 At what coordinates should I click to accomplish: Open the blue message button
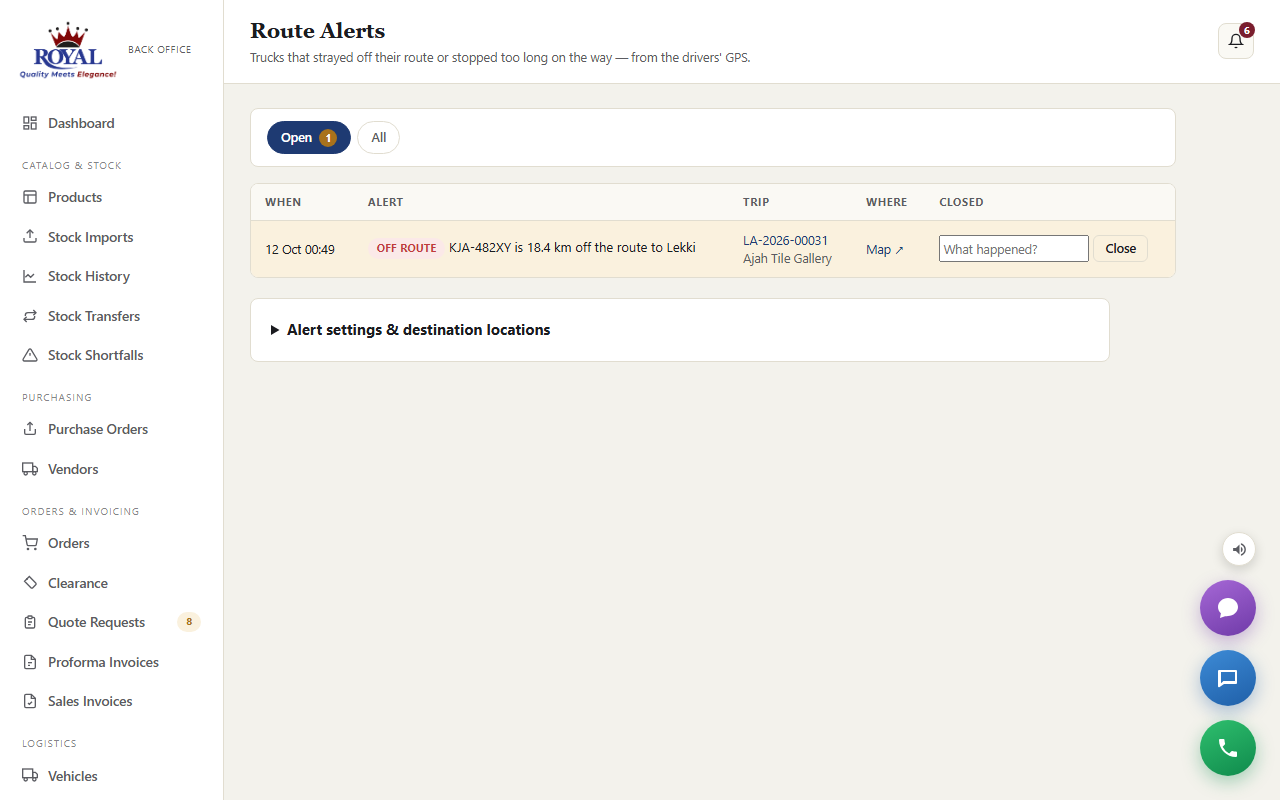pyautogui.click(x=1228, y=678)
